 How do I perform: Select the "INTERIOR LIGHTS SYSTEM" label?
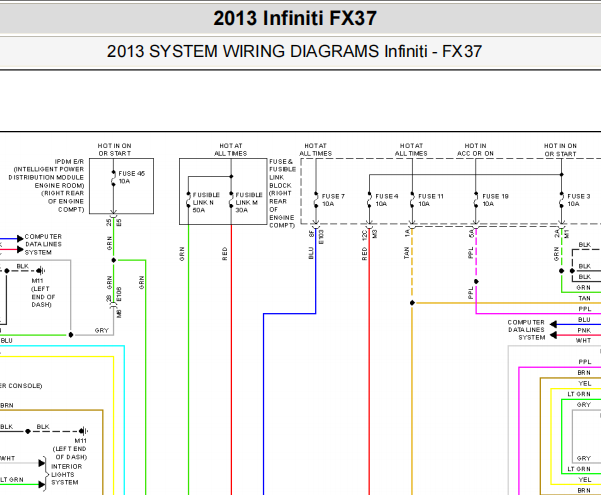click(x=66, y=474)
